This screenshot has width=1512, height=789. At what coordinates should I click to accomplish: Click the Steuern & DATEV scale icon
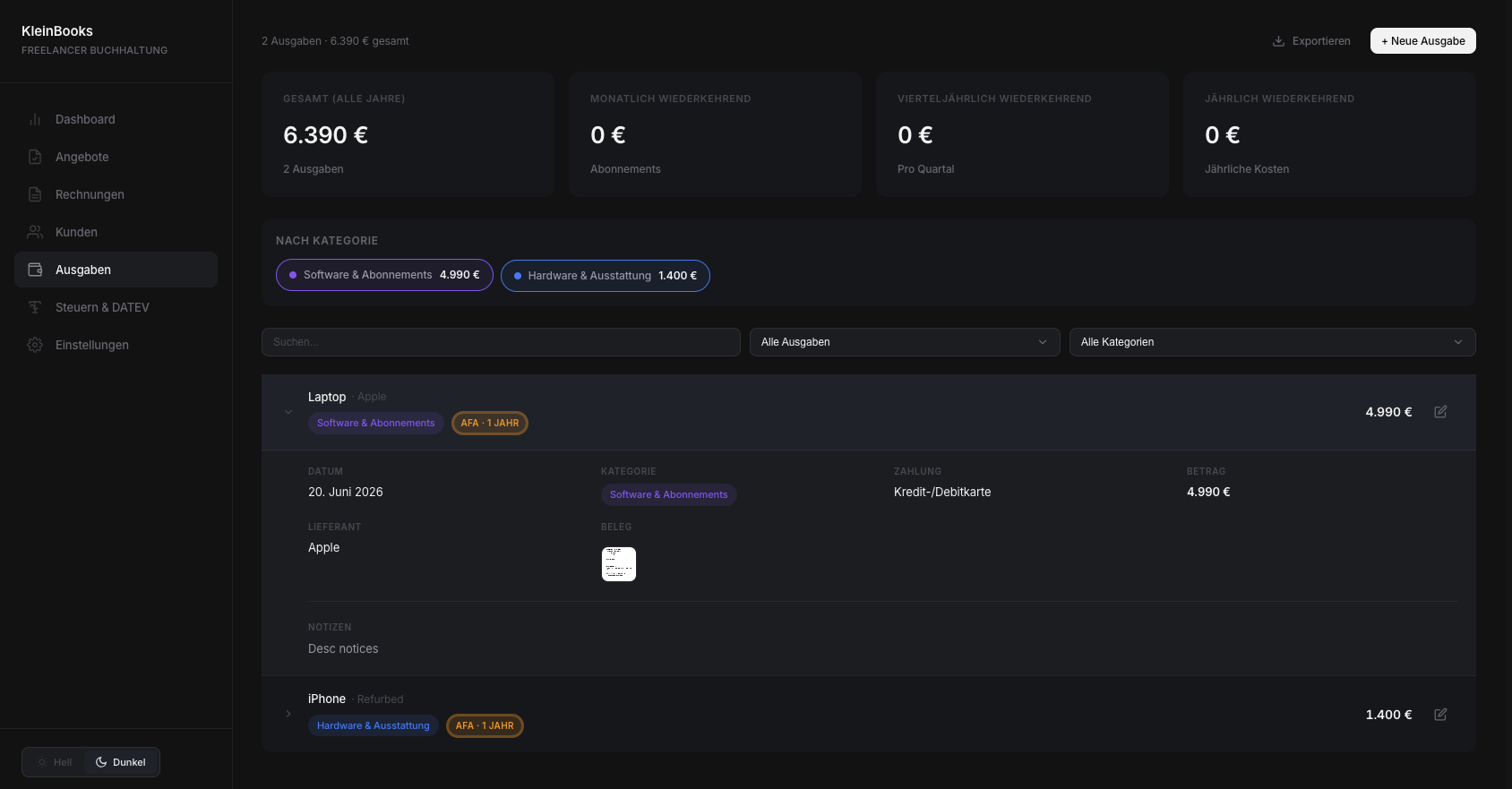(x=35, y=307)
